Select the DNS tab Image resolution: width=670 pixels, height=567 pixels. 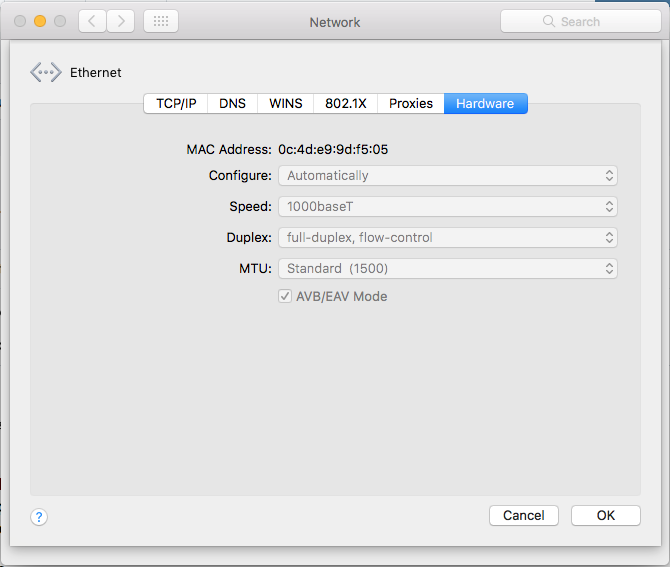[x=232, y=104]
